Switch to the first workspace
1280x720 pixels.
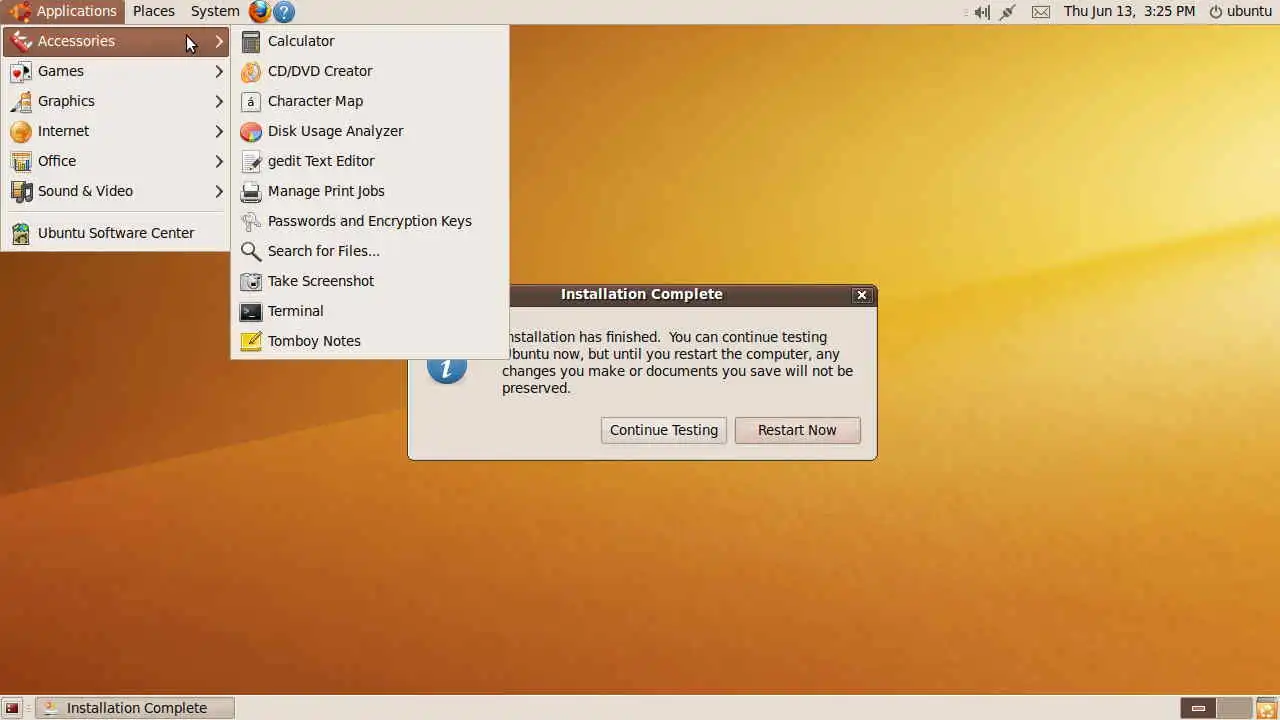coord(1198,708)
